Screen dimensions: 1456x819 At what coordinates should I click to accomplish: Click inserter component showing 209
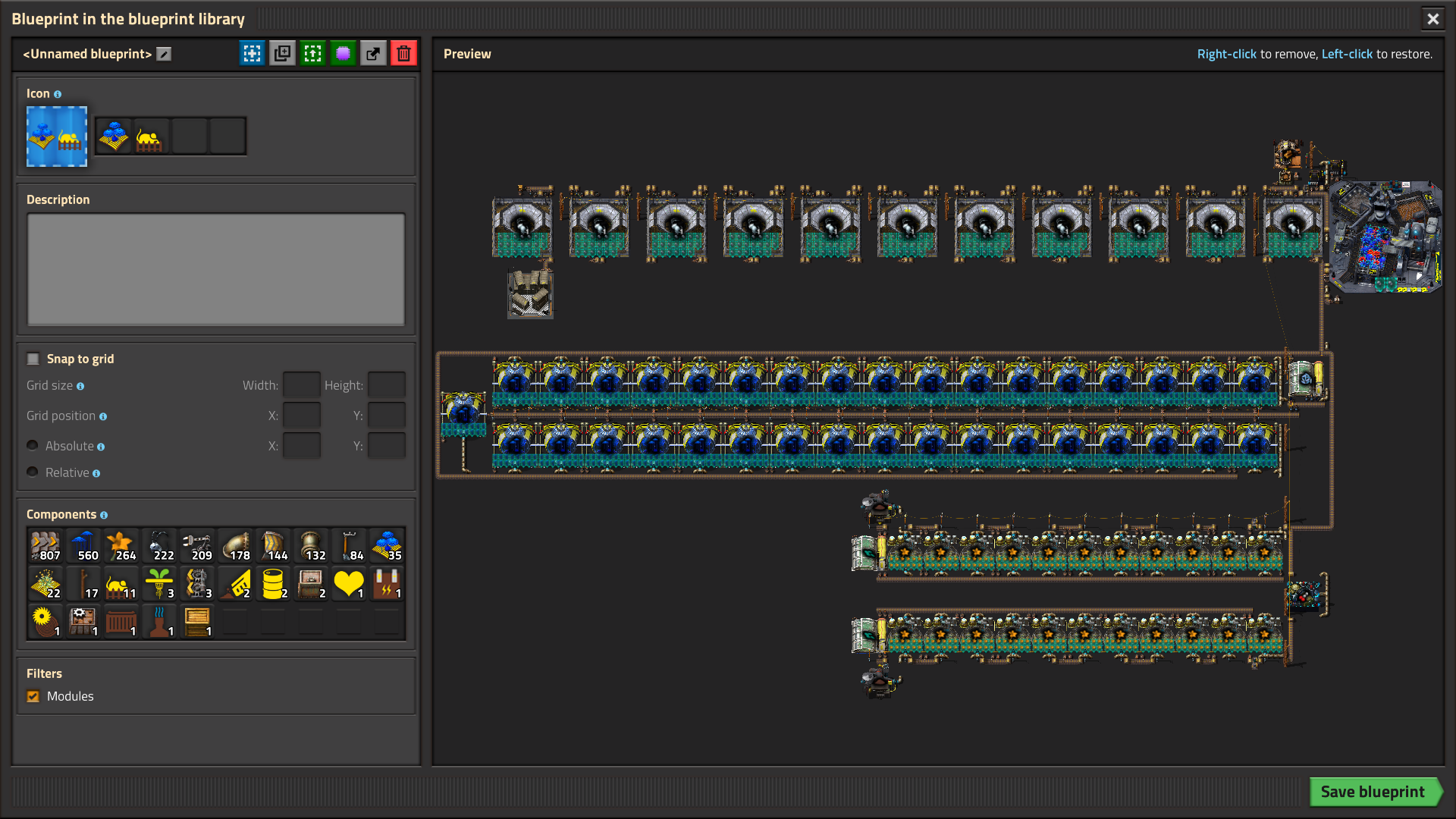(197, 546)
